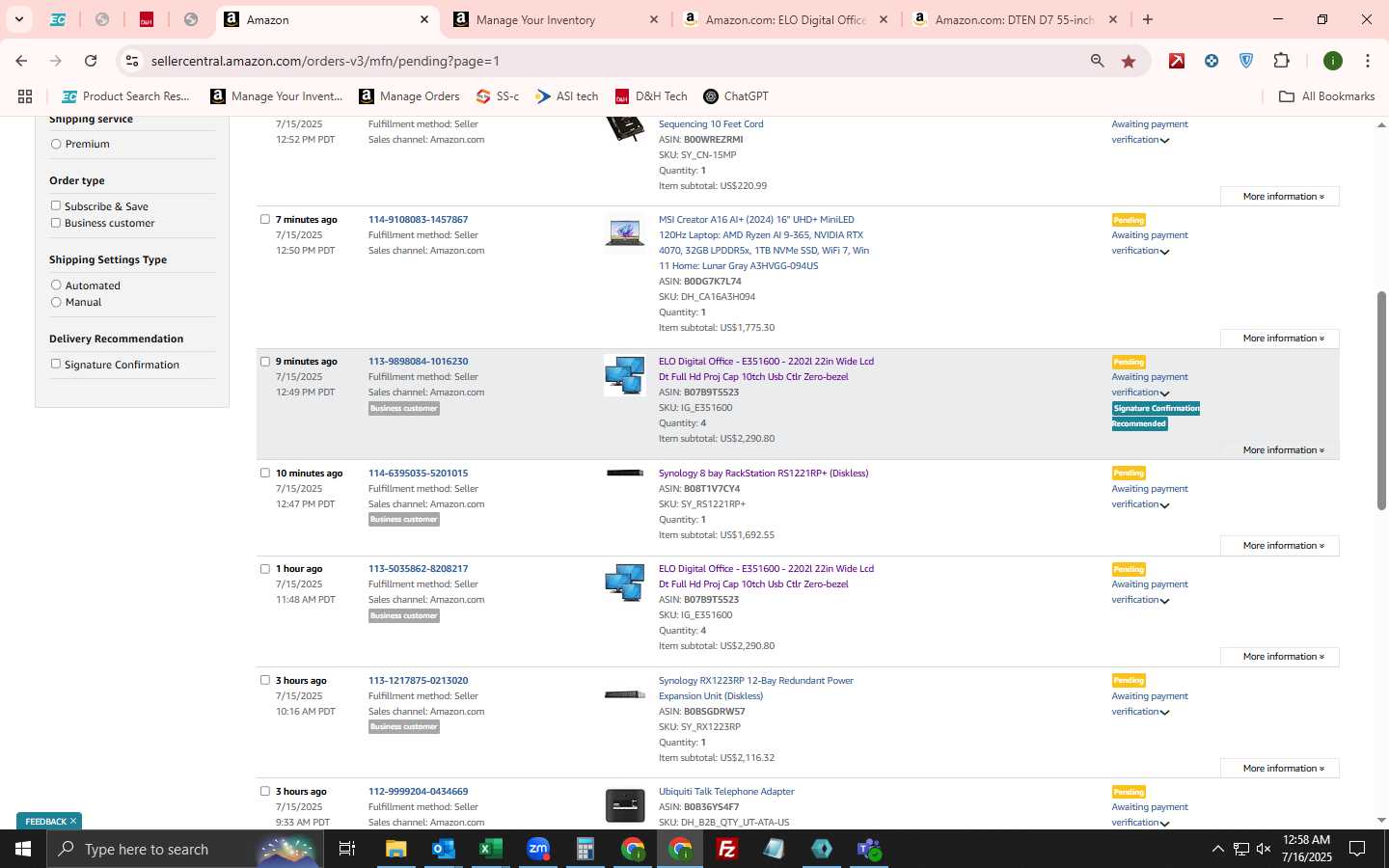Screen dimensions: 1389x868
Task: Open Ubiquiti Talk Telephone Adapter link
Action: coord(726,792)
